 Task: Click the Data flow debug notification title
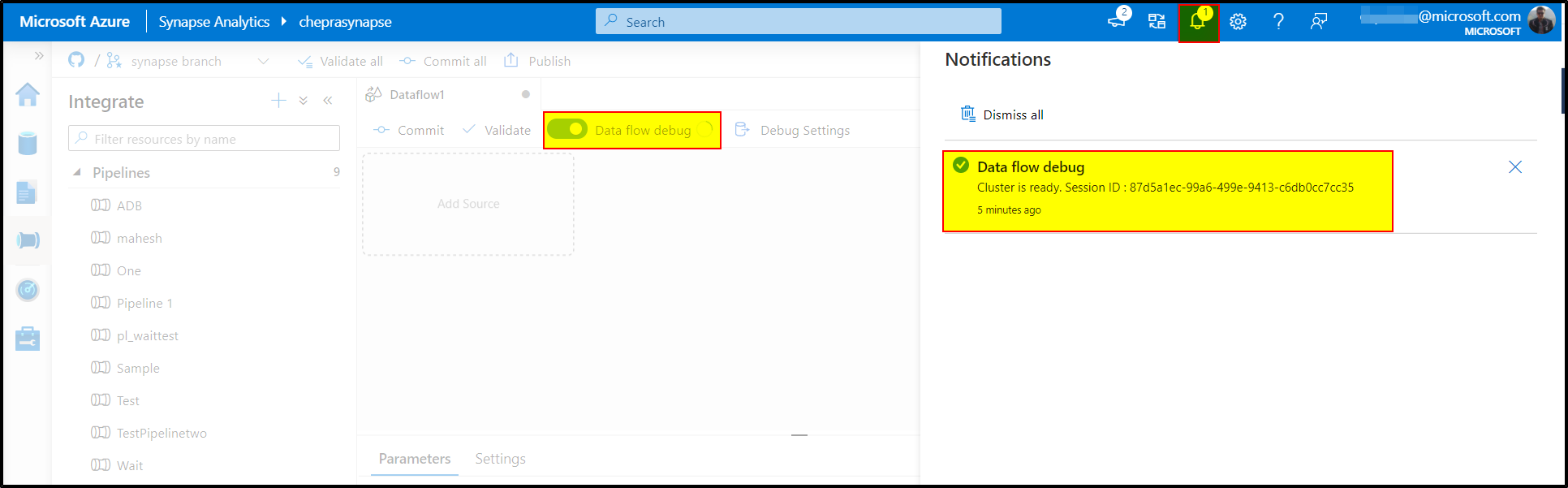[x=1031, y=166]
